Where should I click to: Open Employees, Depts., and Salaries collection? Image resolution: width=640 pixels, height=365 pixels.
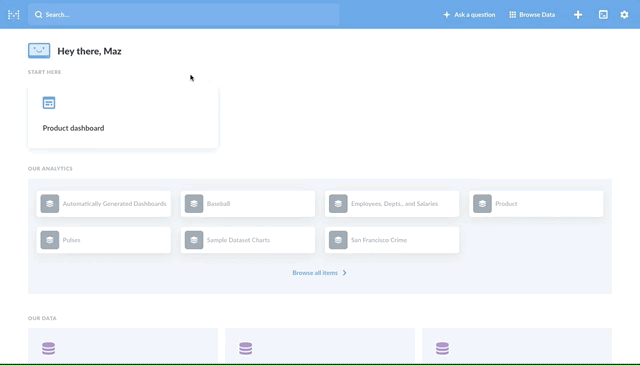(392, 204)
